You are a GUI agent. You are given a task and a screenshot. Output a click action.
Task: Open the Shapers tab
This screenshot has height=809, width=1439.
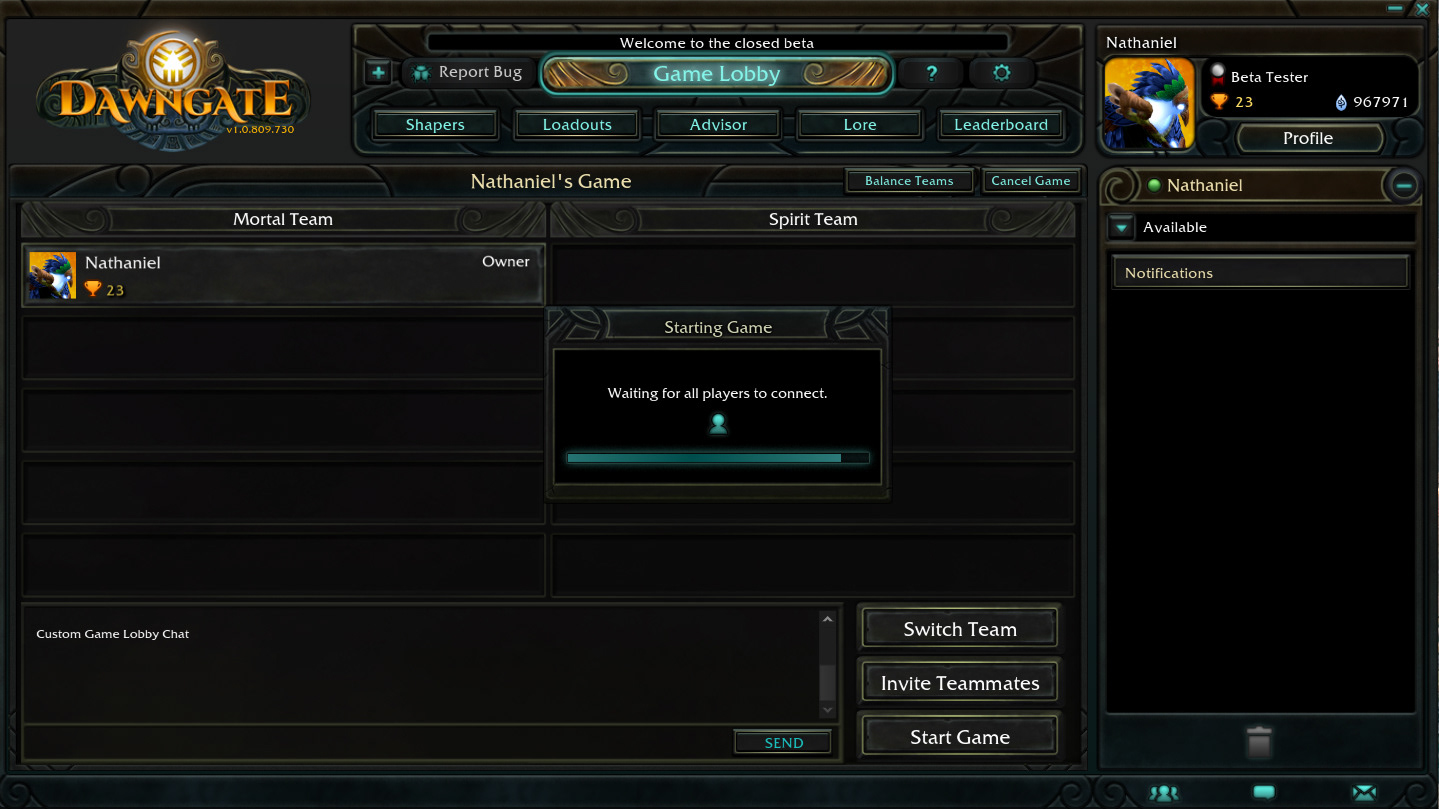tap(435, 125)
